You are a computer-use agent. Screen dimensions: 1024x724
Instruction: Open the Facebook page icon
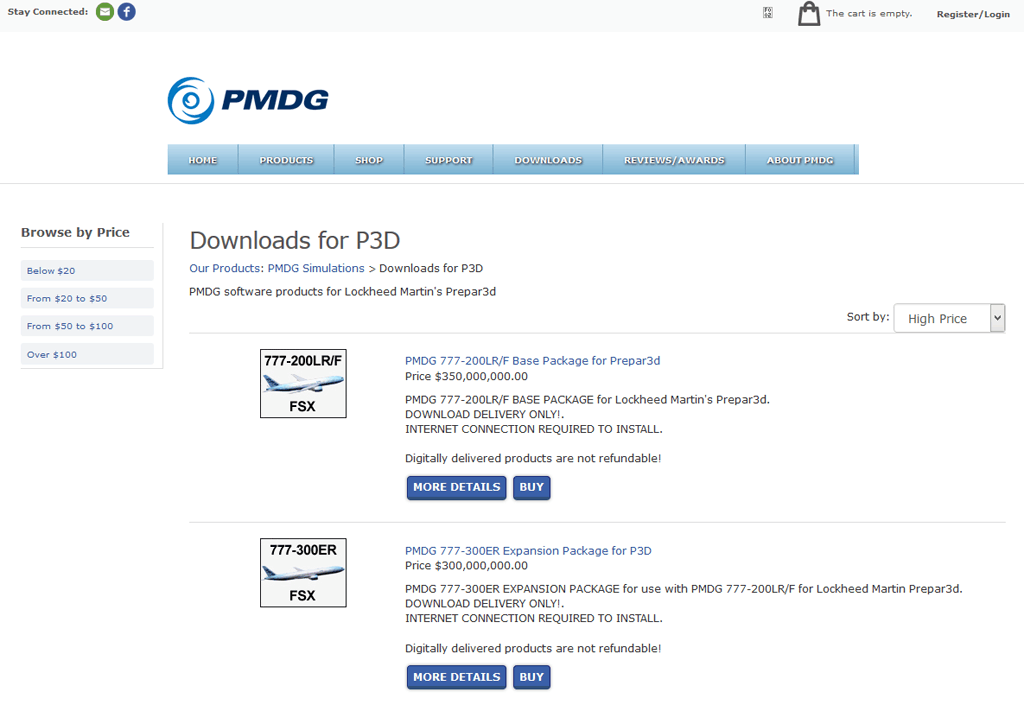tap(127, 12)
